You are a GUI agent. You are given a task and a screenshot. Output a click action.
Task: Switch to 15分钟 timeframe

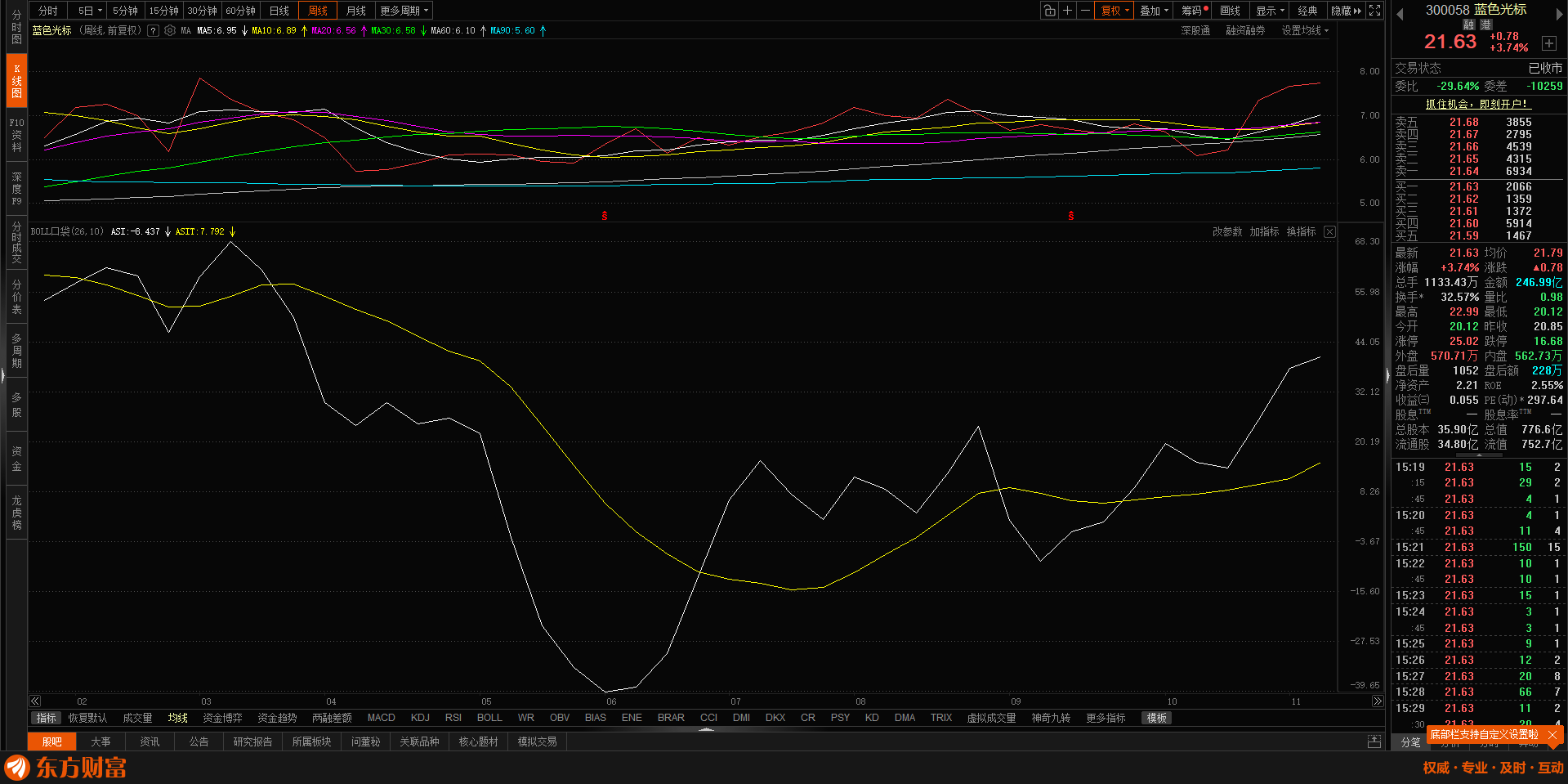(163, 11)
